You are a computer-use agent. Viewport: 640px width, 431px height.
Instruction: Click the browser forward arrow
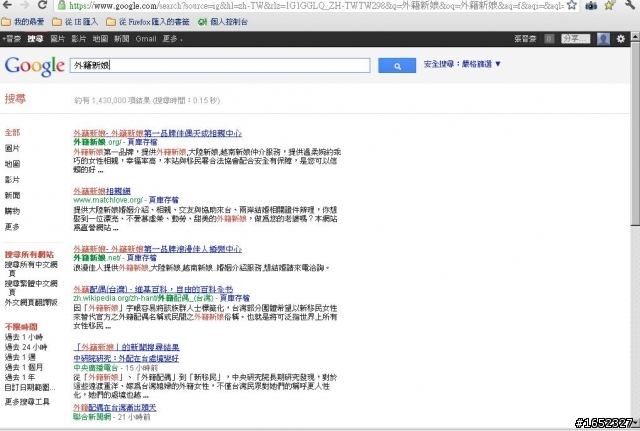24,5
